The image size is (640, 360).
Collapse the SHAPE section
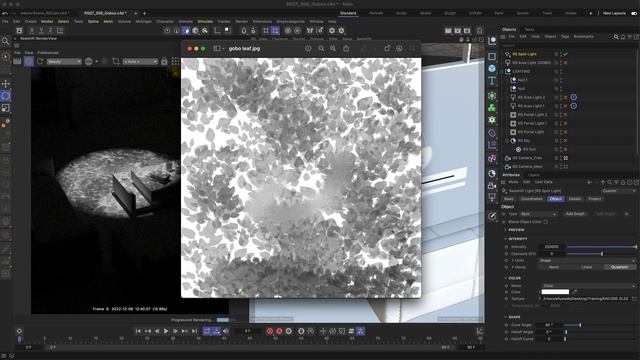[512, 317]
